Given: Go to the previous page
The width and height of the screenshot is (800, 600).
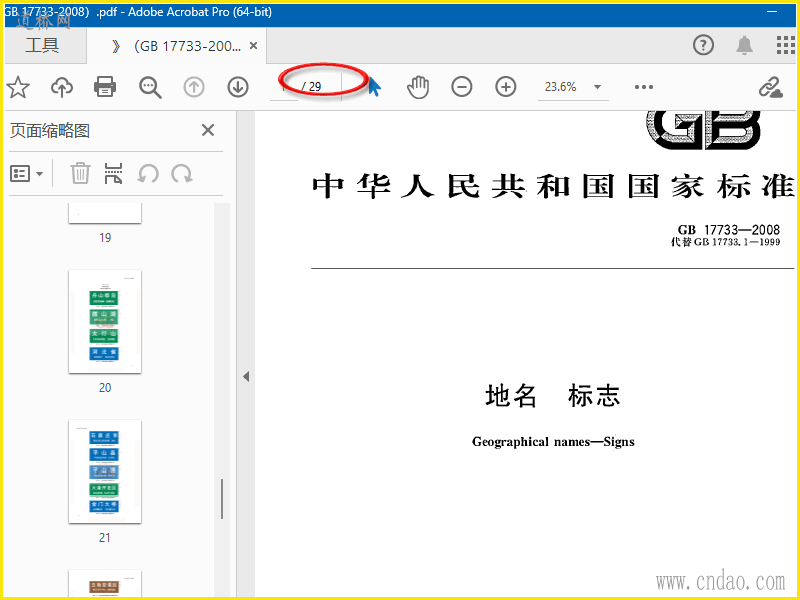Looking at the screenshot, I should point(194,87).
